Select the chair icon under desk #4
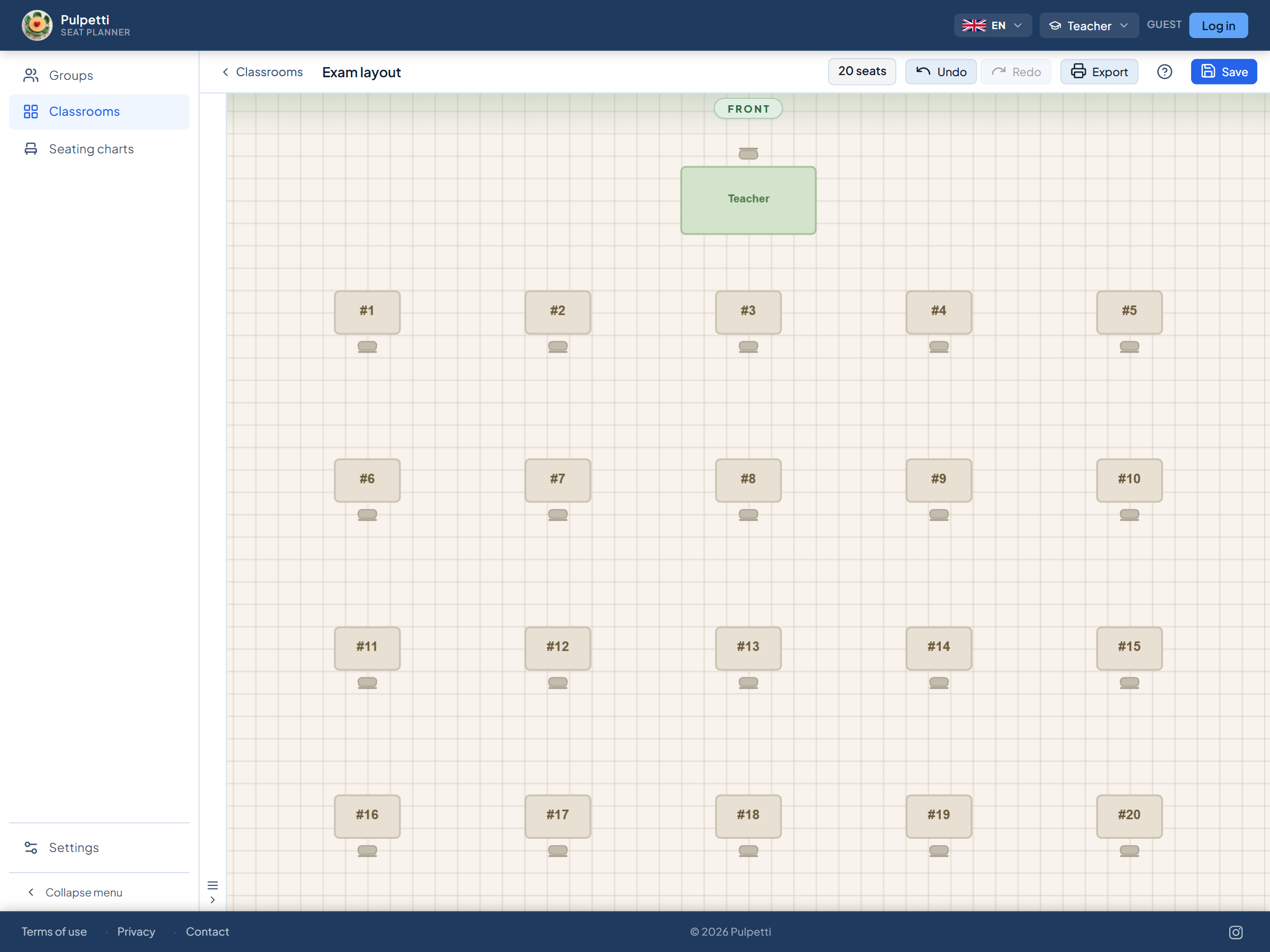The width and height of the screenshot is (1270, 952). 939,346
